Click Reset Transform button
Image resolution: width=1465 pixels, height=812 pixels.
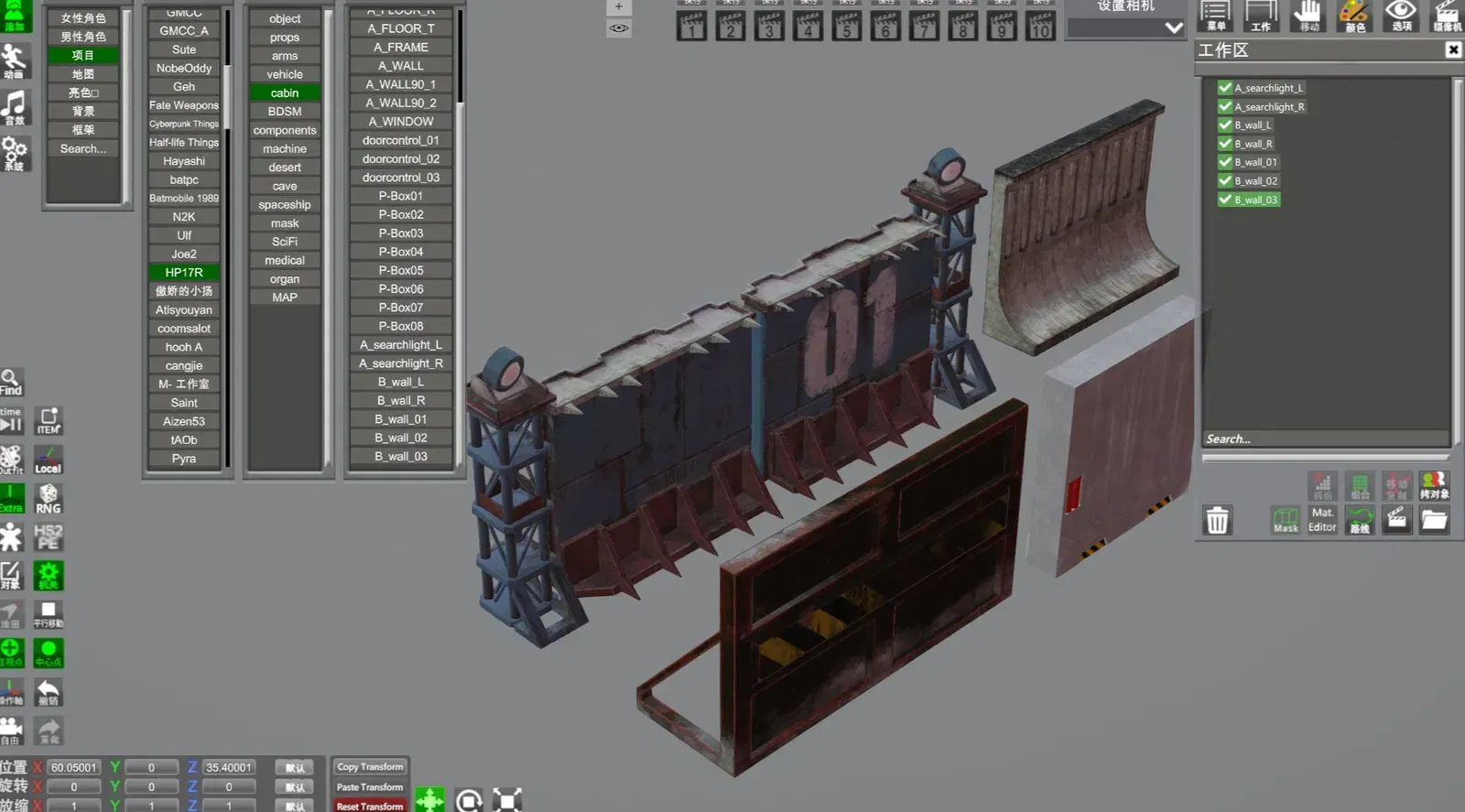370,806
